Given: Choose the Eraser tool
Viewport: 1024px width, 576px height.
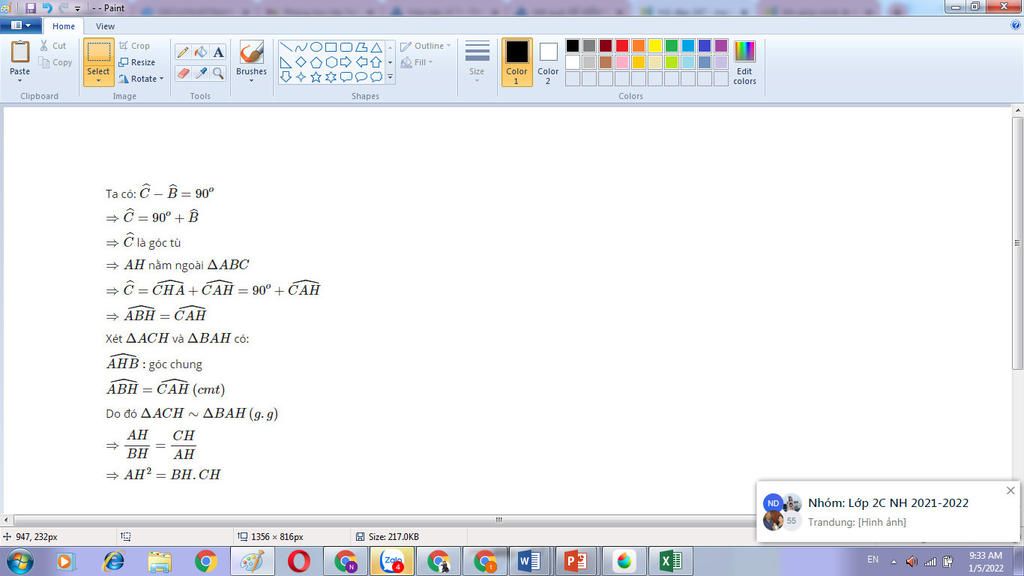Looking at the screenshot, I should point(183,73).
